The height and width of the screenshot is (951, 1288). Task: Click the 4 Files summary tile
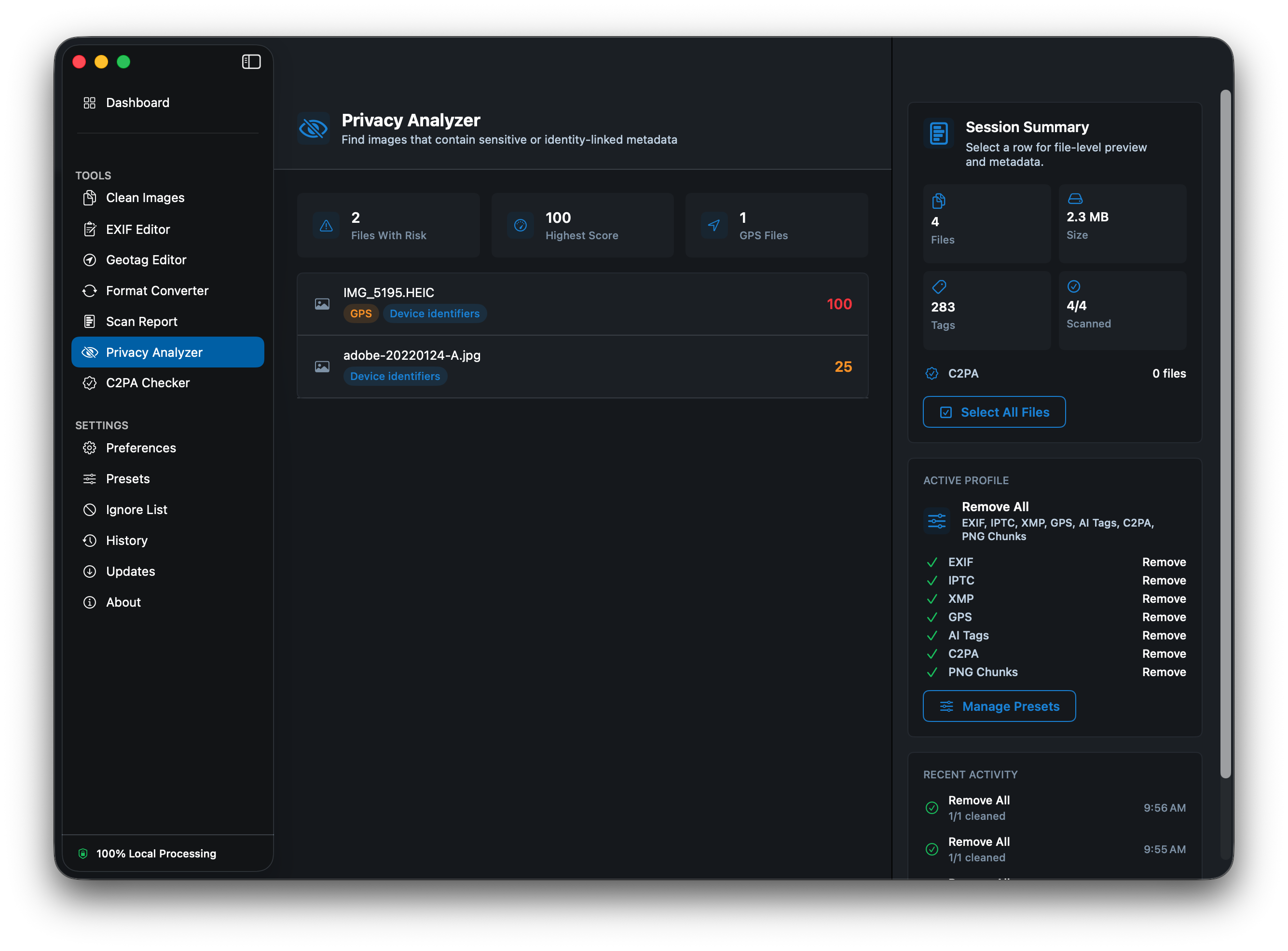(987, 223)
